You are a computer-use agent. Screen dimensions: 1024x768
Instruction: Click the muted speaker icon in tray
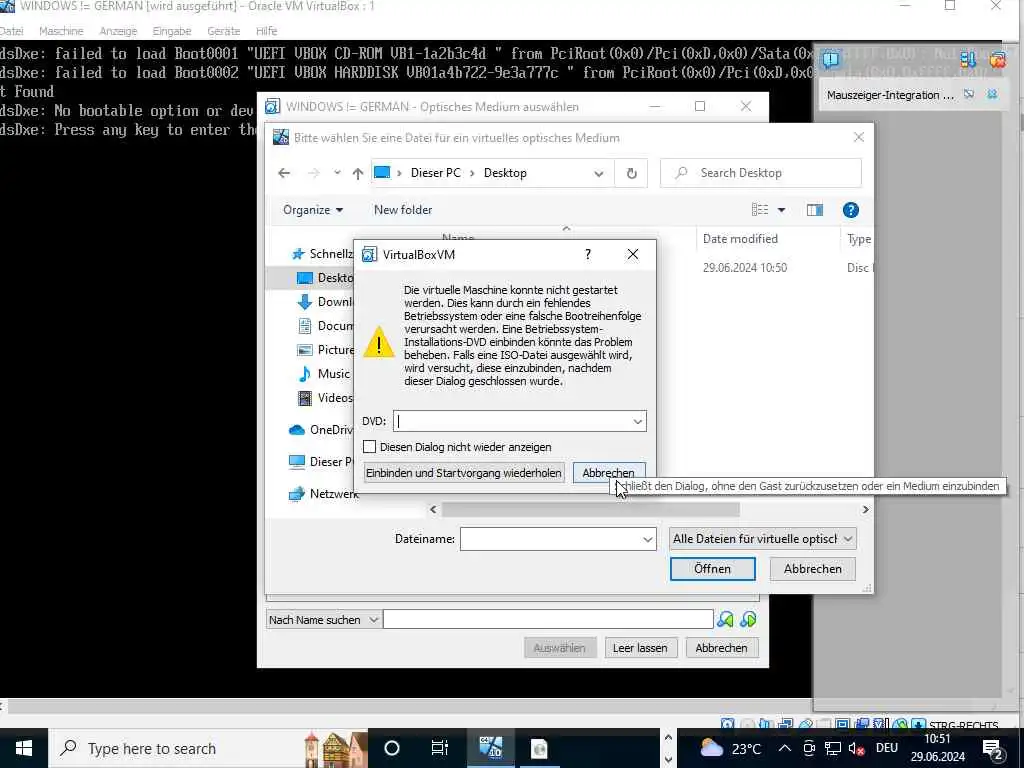point(857,748)
